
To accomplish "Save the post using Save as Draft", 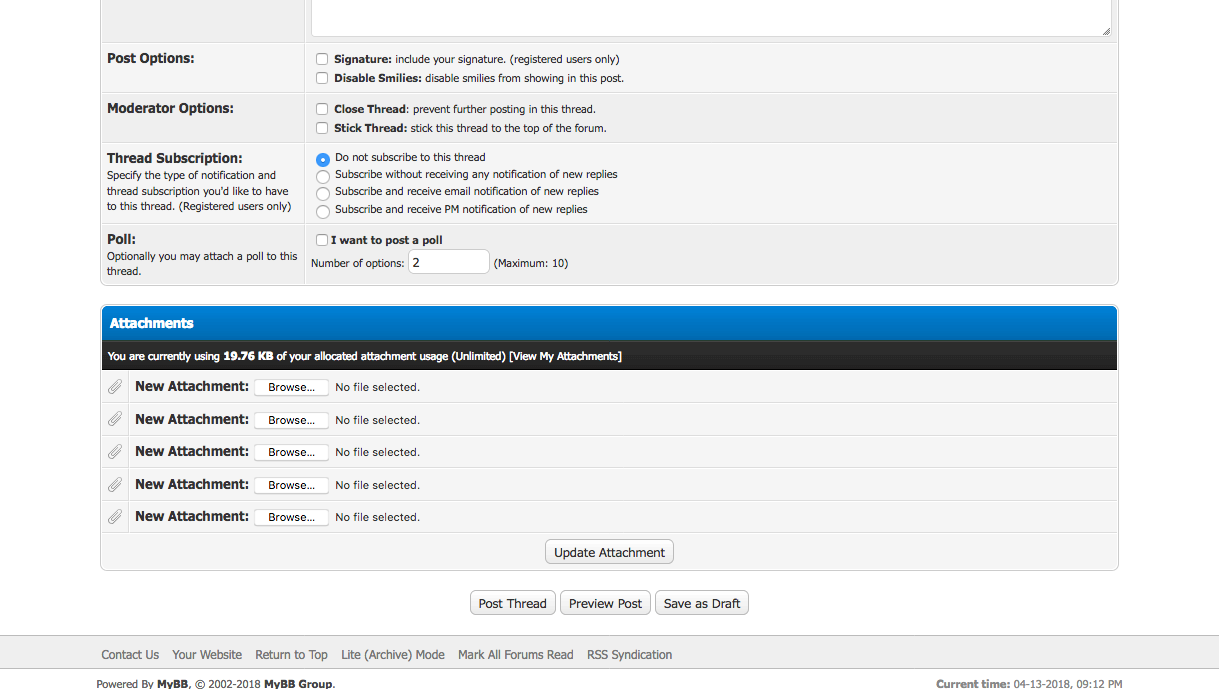I will (x=702, y=603).
